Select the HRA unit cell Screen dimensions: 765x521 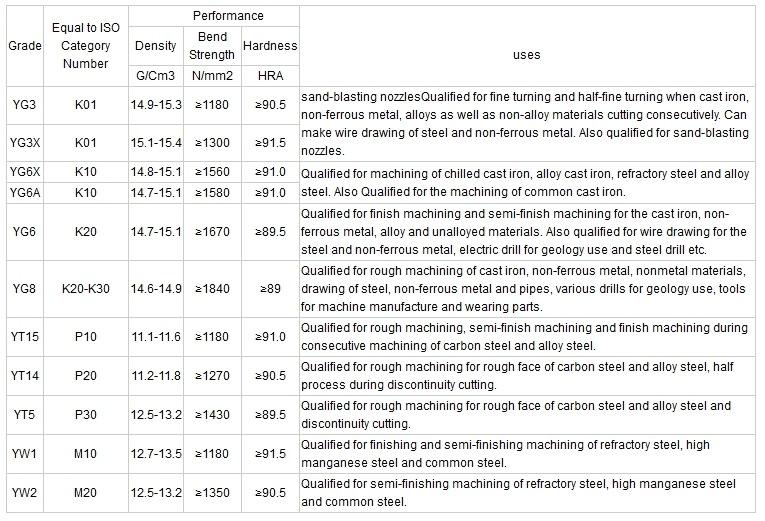[x=268, y=77]
